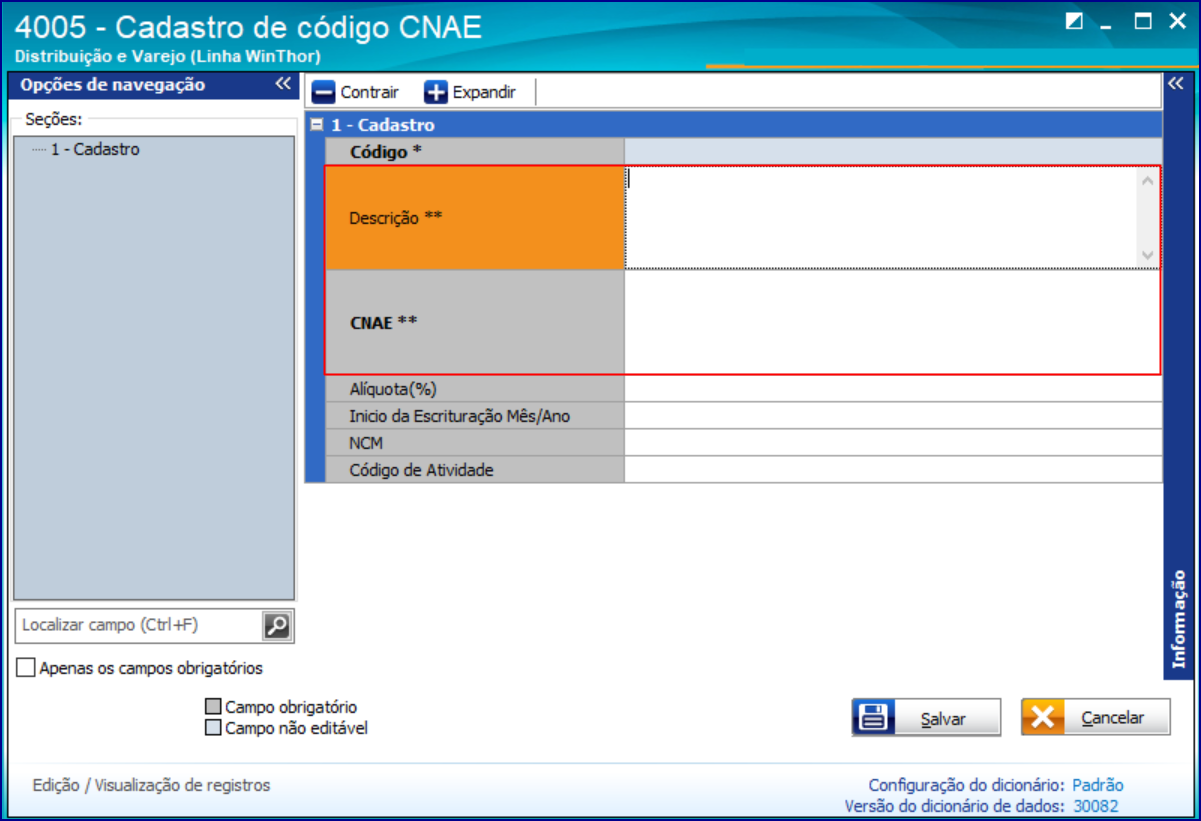1201x821 pixels.
Task: Click the Inicio da Escrituração Mês/Ano label
Action: coord(459,416)
